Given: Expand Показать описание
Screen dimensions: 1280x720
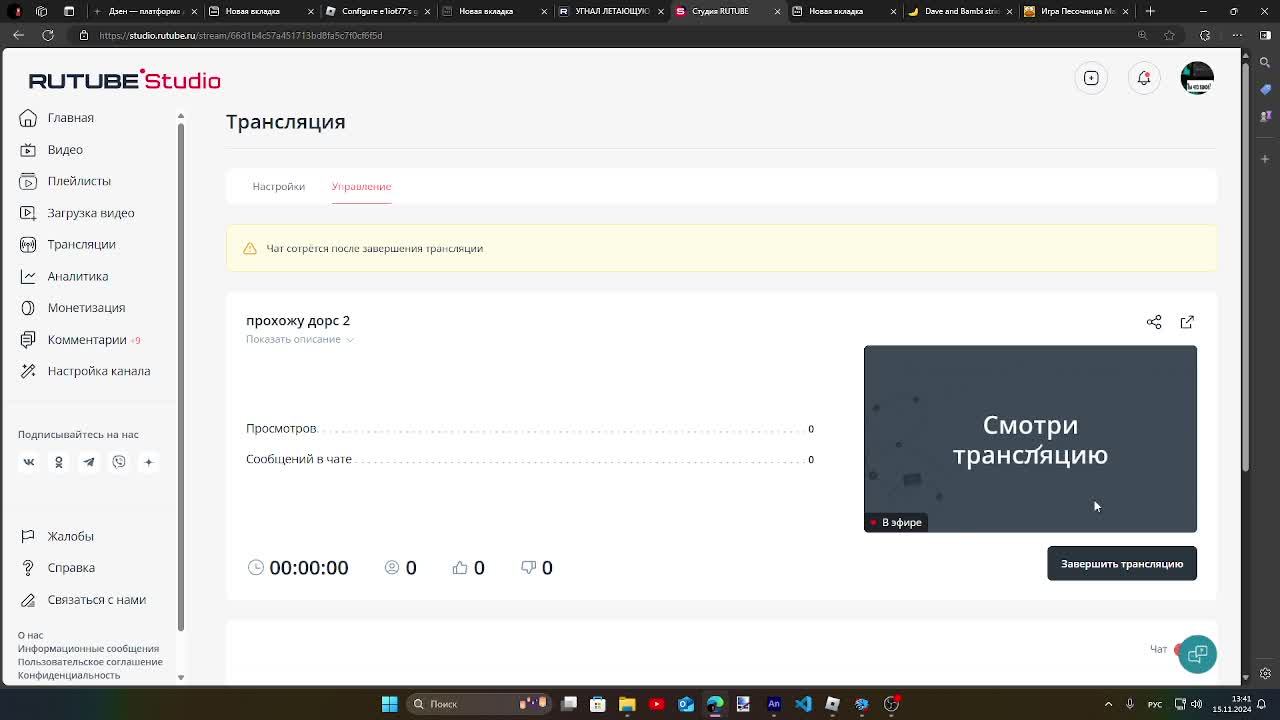Looking at the screenshot, I should click(299, 339).
